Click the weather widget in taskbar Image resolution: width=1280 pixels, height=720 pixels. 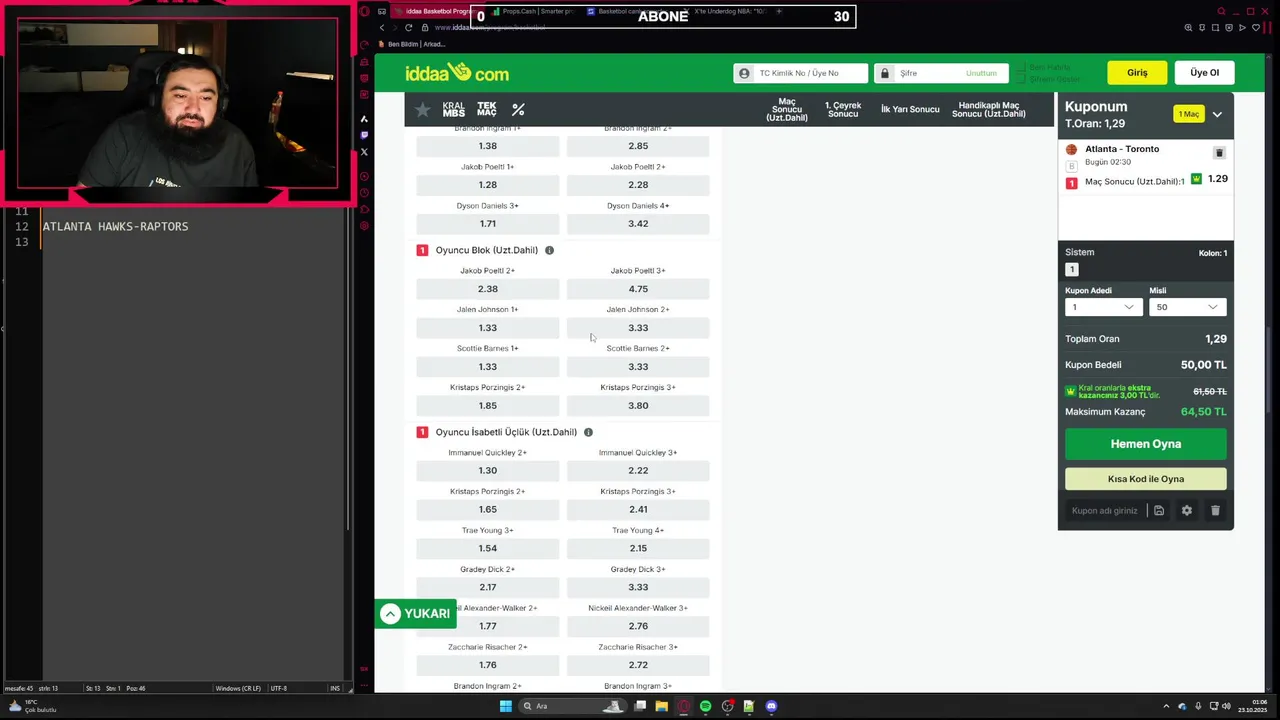(x=32, y=706)
